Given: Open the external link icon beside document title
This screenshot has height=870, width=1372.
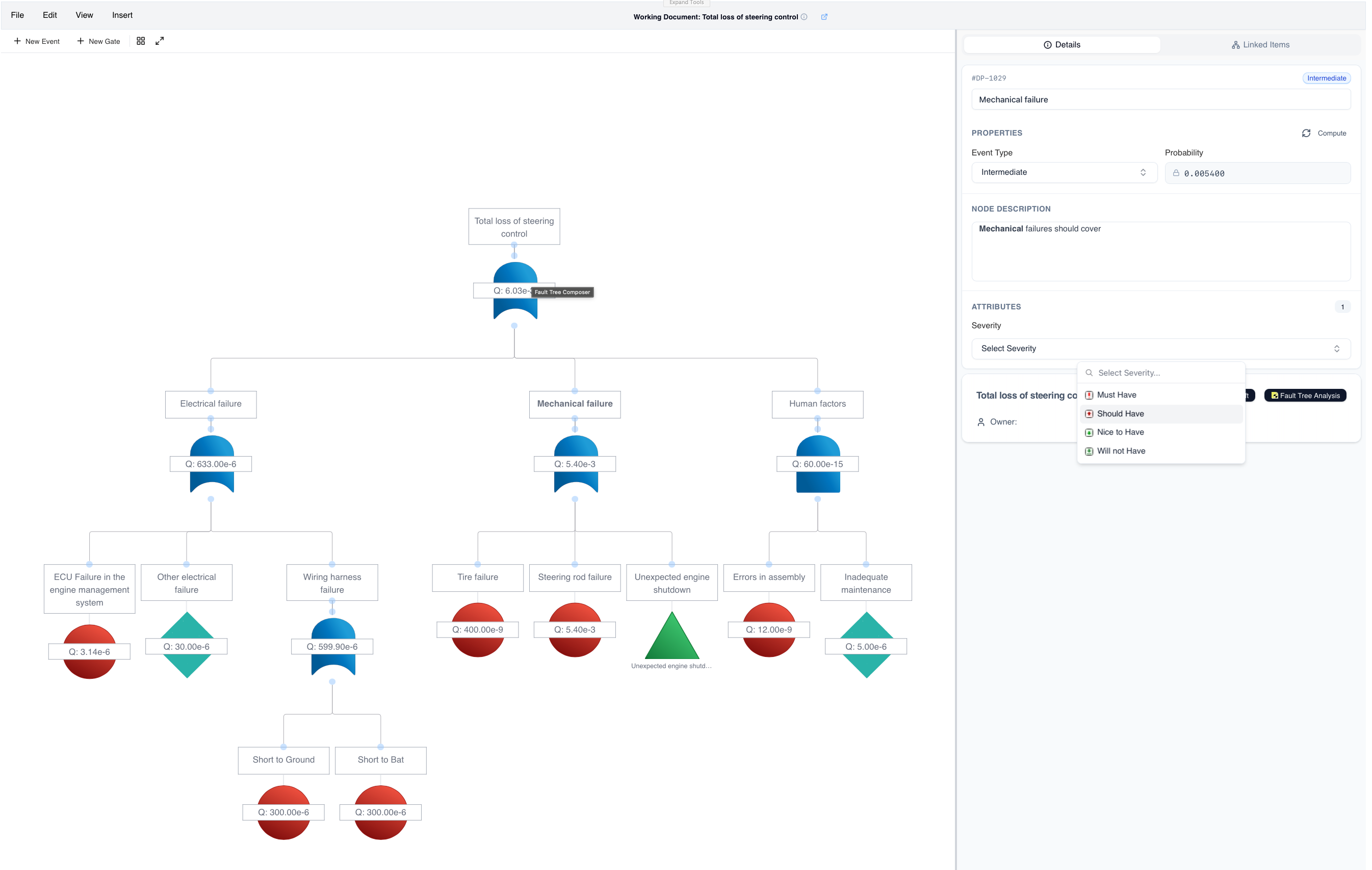Looking at the screenshot, I should click(x=824, y=17).
